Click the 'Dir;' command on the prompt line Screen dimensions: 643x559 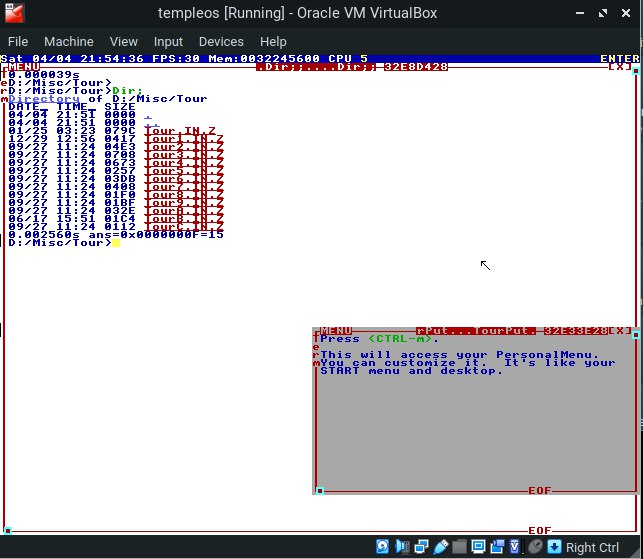click(x=128, y=91)
